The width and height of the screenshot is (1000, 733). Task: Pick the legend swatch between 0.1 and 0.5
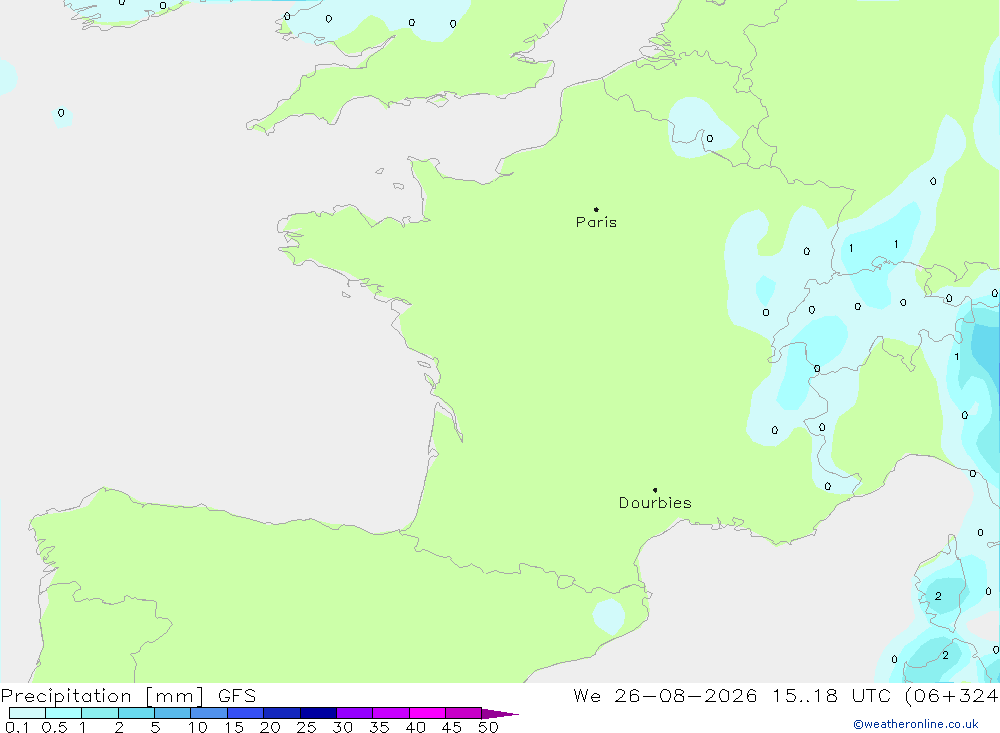point(27,713)
